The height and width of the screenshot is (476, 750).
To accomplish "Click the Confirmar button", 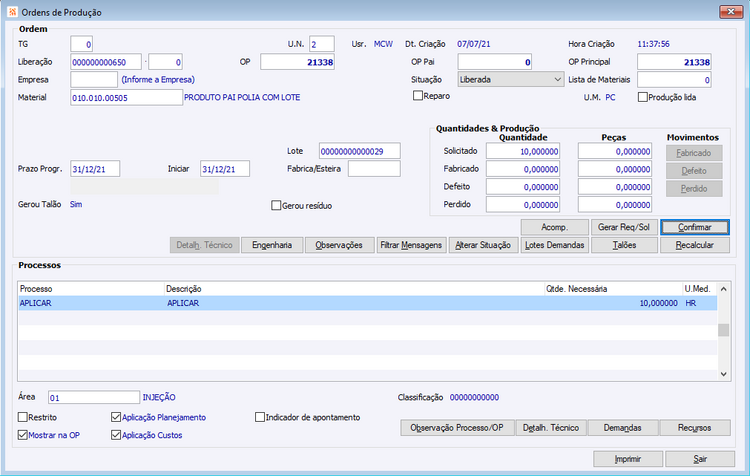I will pyautogui.click(x=695, y=227).
